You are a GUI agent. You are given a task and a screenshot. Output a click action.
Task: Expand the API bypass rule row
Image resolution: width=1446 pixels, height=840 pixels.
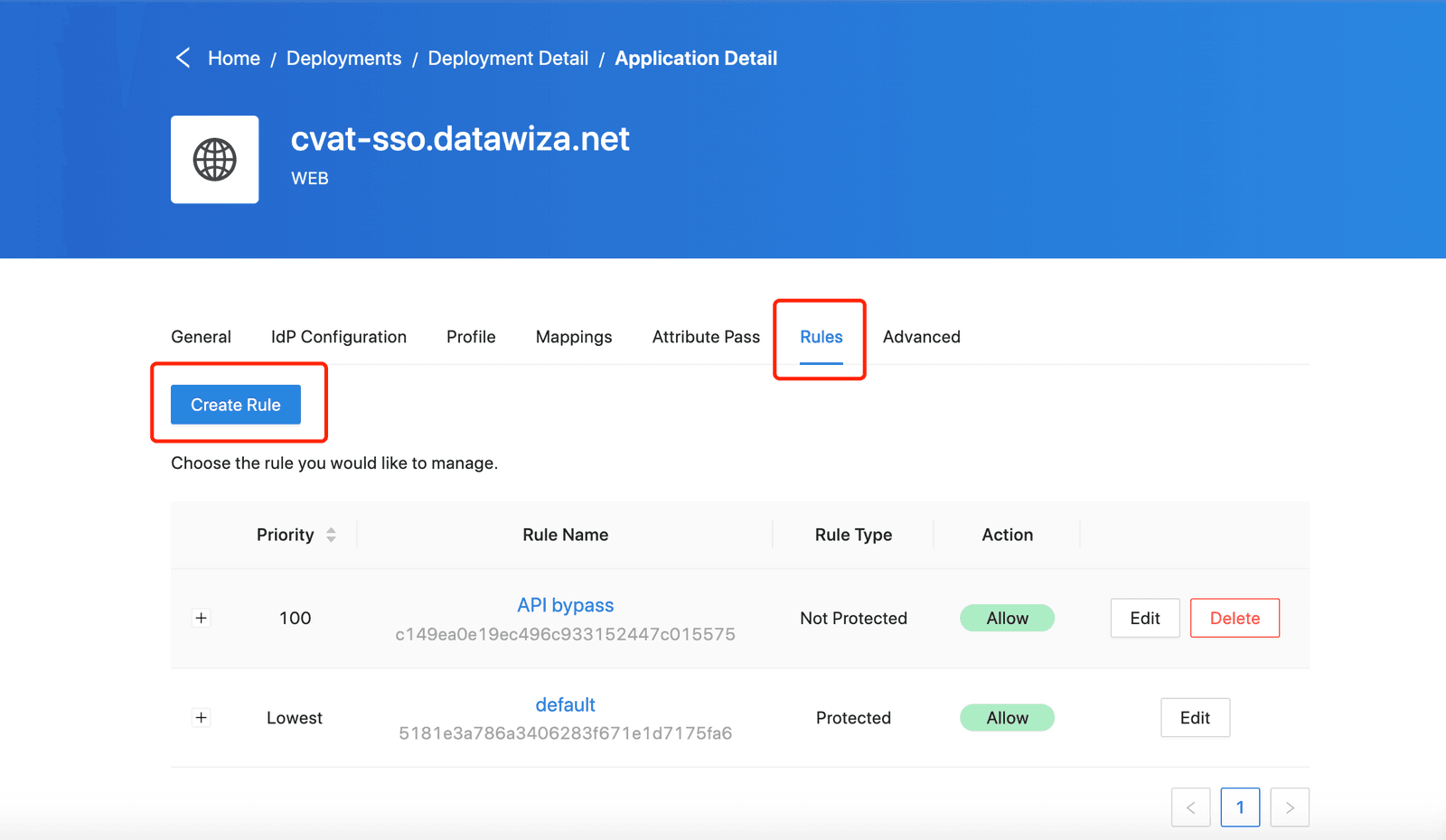(x=202, y=618)
